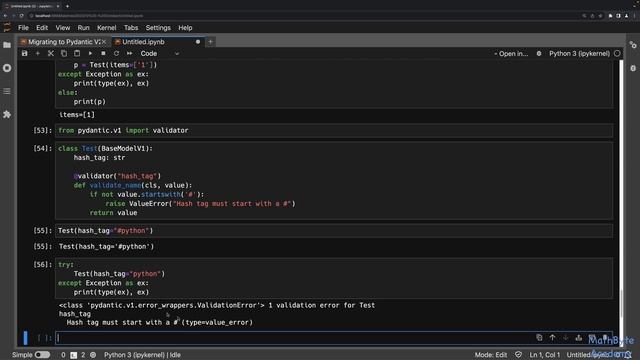This screenshot has width=640, height=360.
Task: Open the Run menu
Action: pyautogui.click(x=83, y=28)
